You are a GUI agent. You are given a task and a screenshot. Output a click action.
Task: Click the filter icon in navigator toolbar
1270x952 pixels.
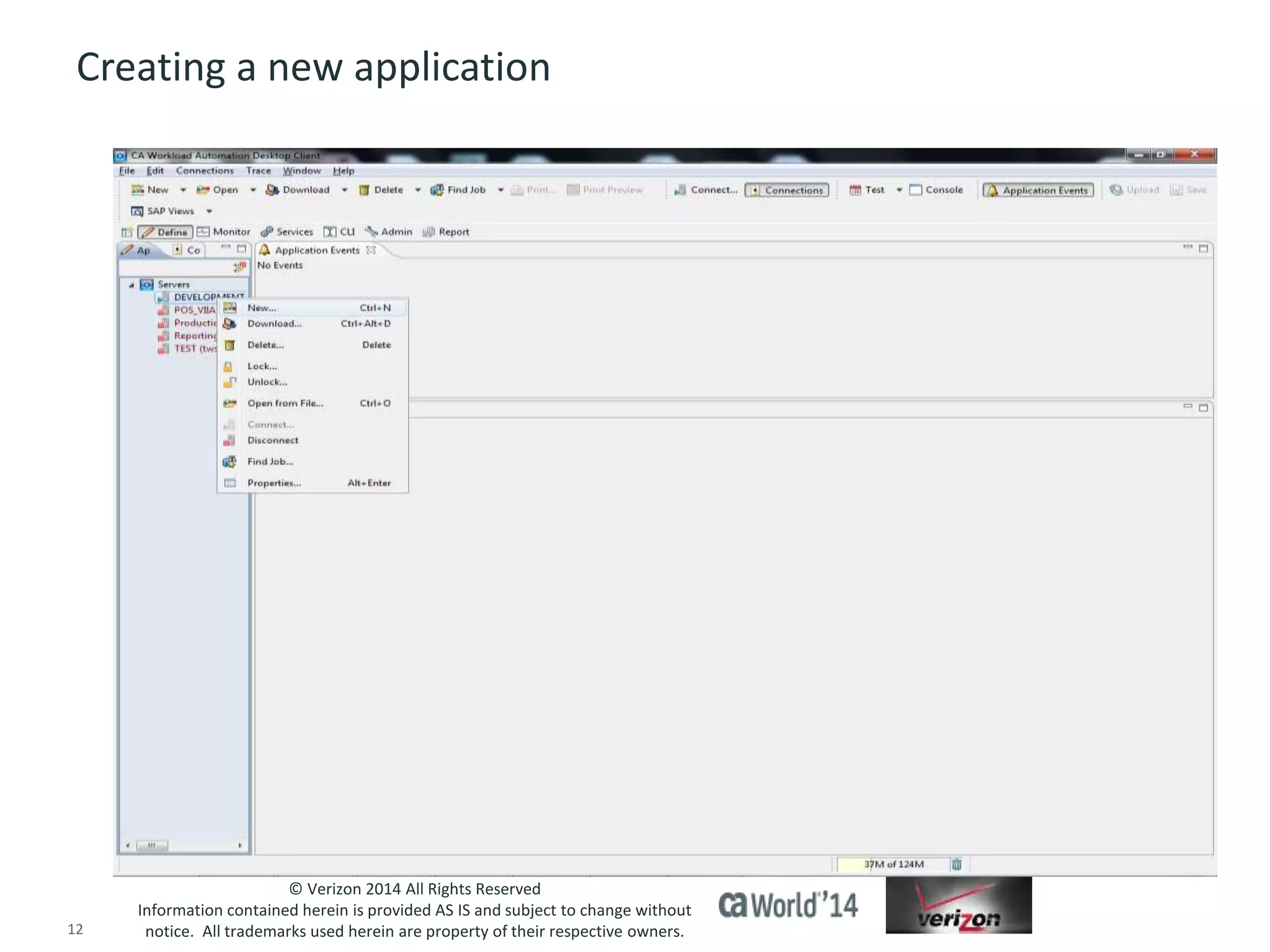coord(239,267)
